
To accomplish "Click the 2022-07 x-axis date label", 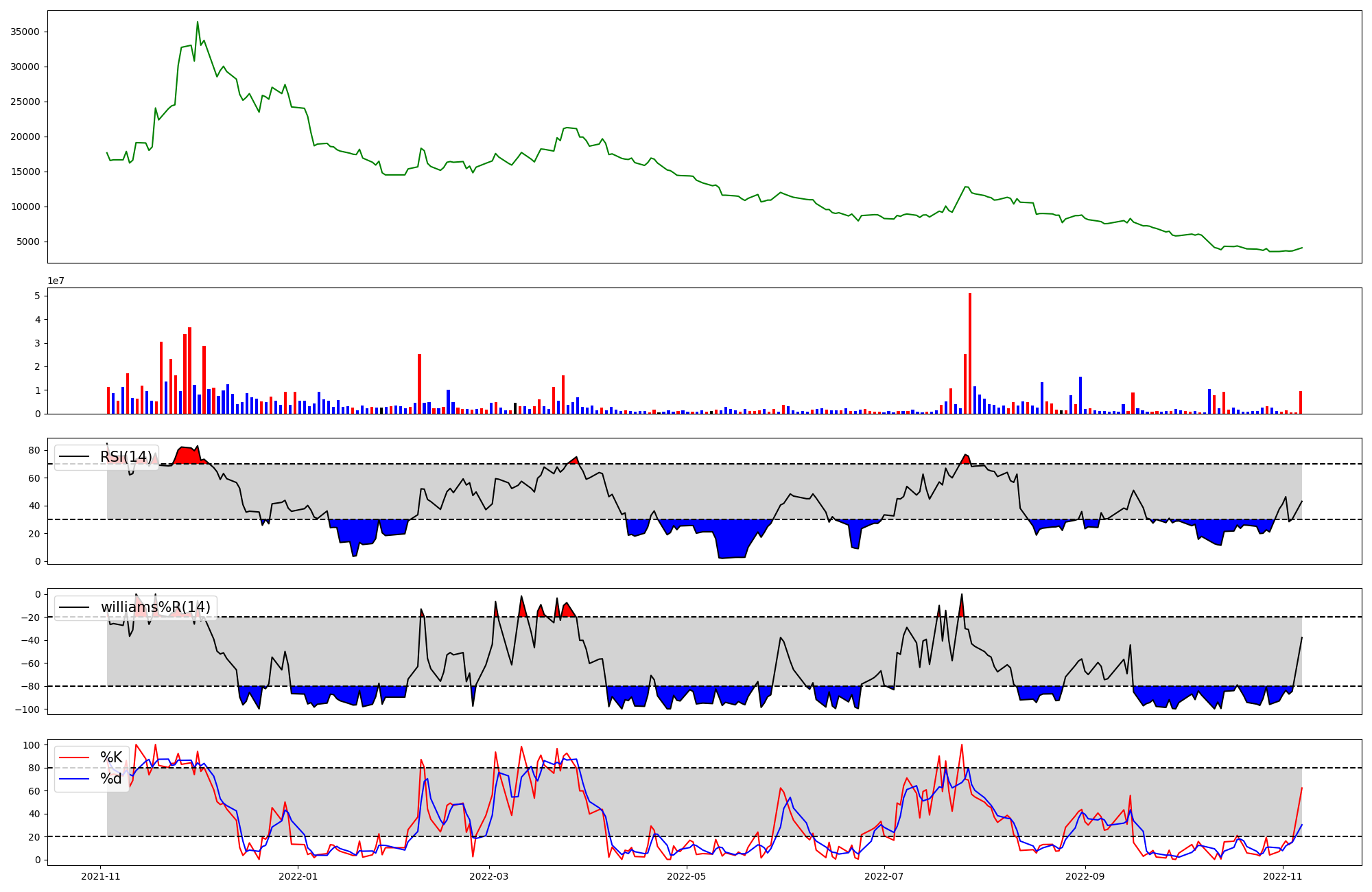I will [884, 876].
